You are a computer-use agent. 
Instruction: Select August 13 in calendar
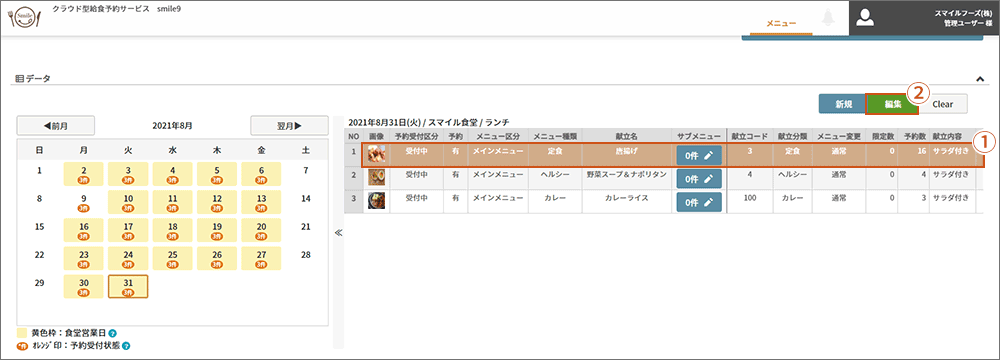261,202
